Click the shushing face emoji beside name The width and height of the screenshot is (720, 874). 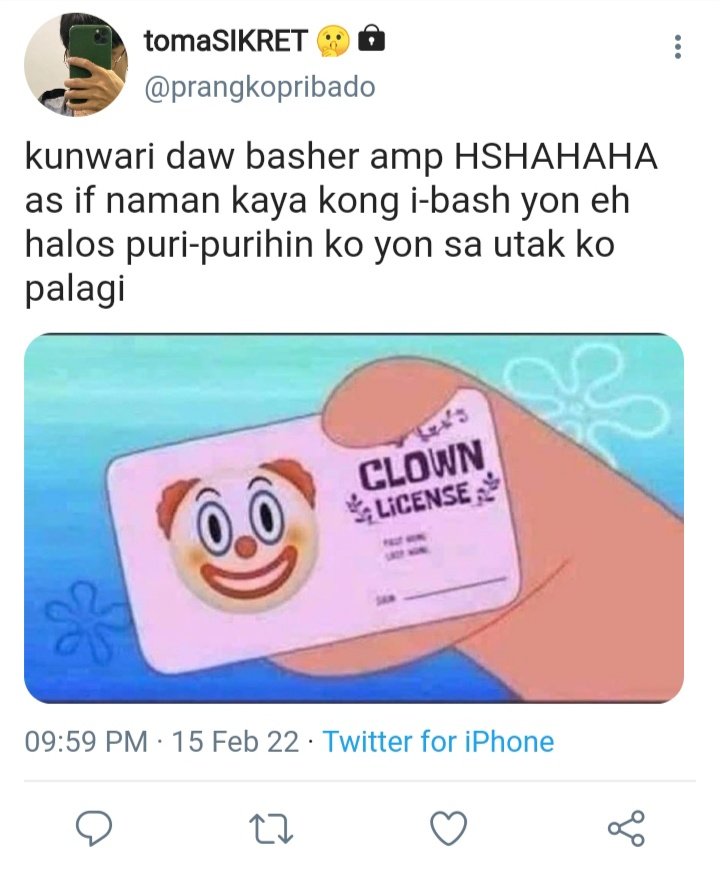[333, 42]
